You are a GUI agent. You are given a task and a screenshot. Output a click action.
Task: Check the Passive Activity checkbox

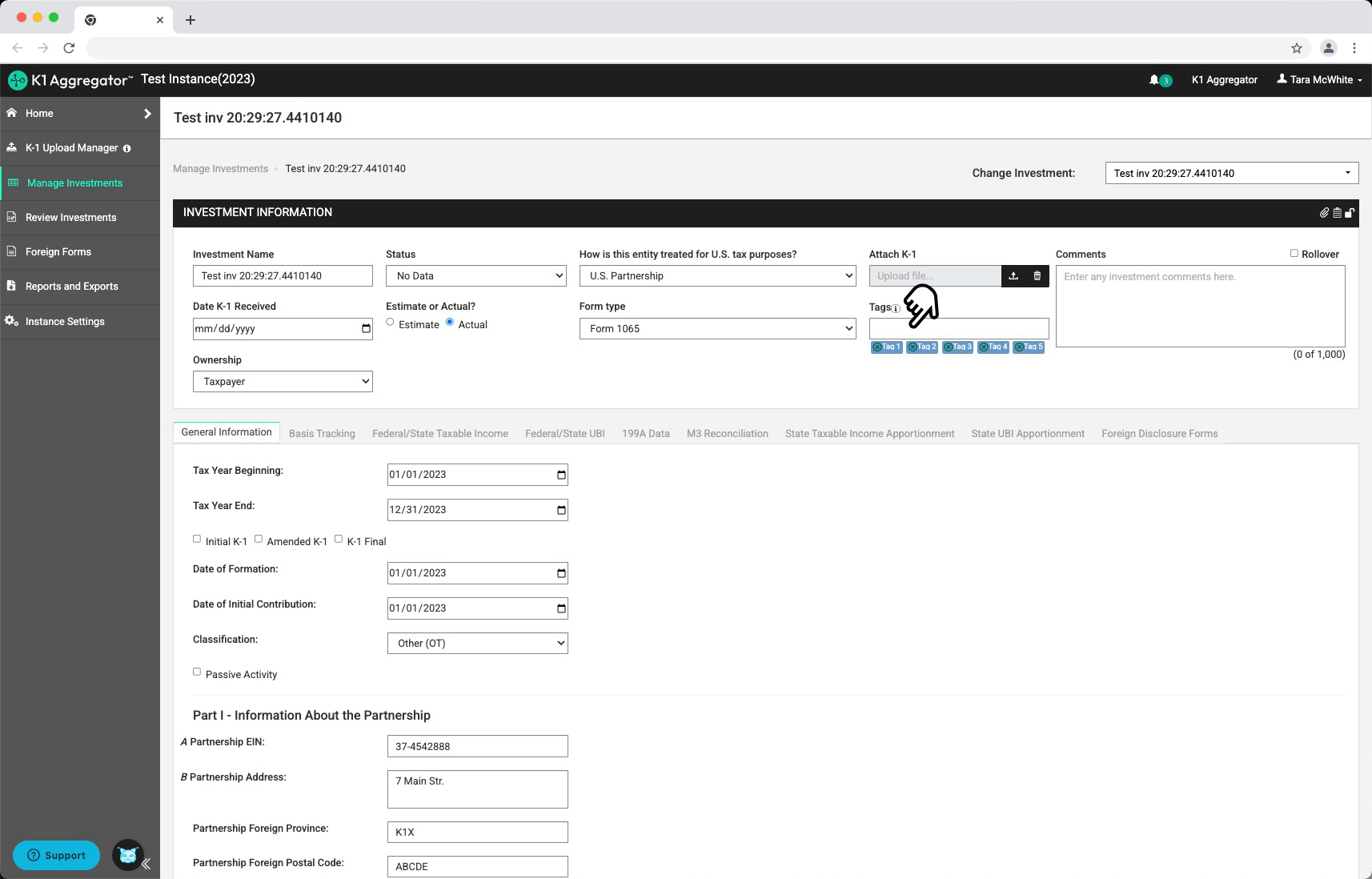(x=197, y=672)
